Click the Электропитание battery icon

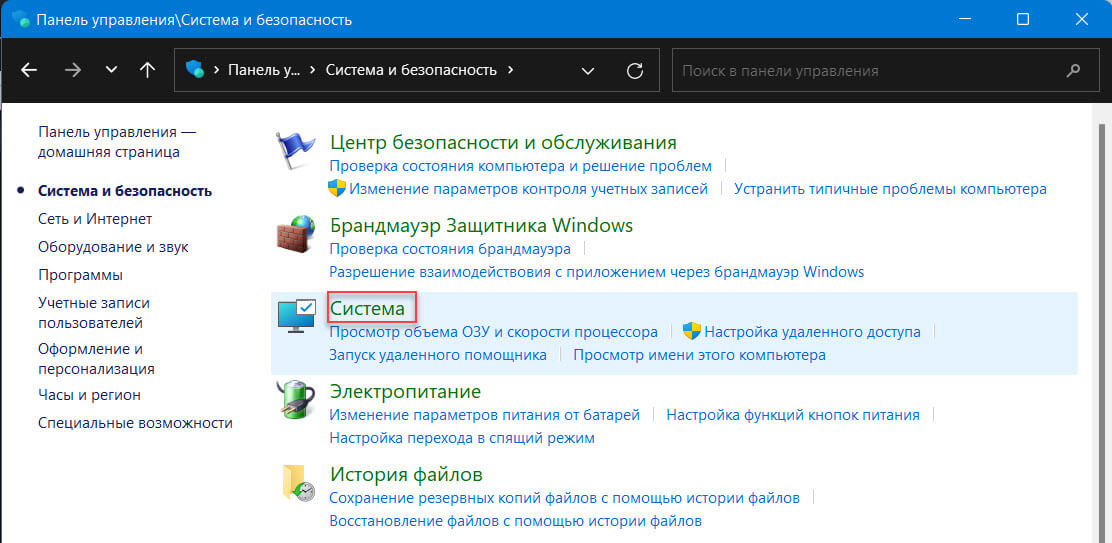pyautogui.click(x=295, y=400)
